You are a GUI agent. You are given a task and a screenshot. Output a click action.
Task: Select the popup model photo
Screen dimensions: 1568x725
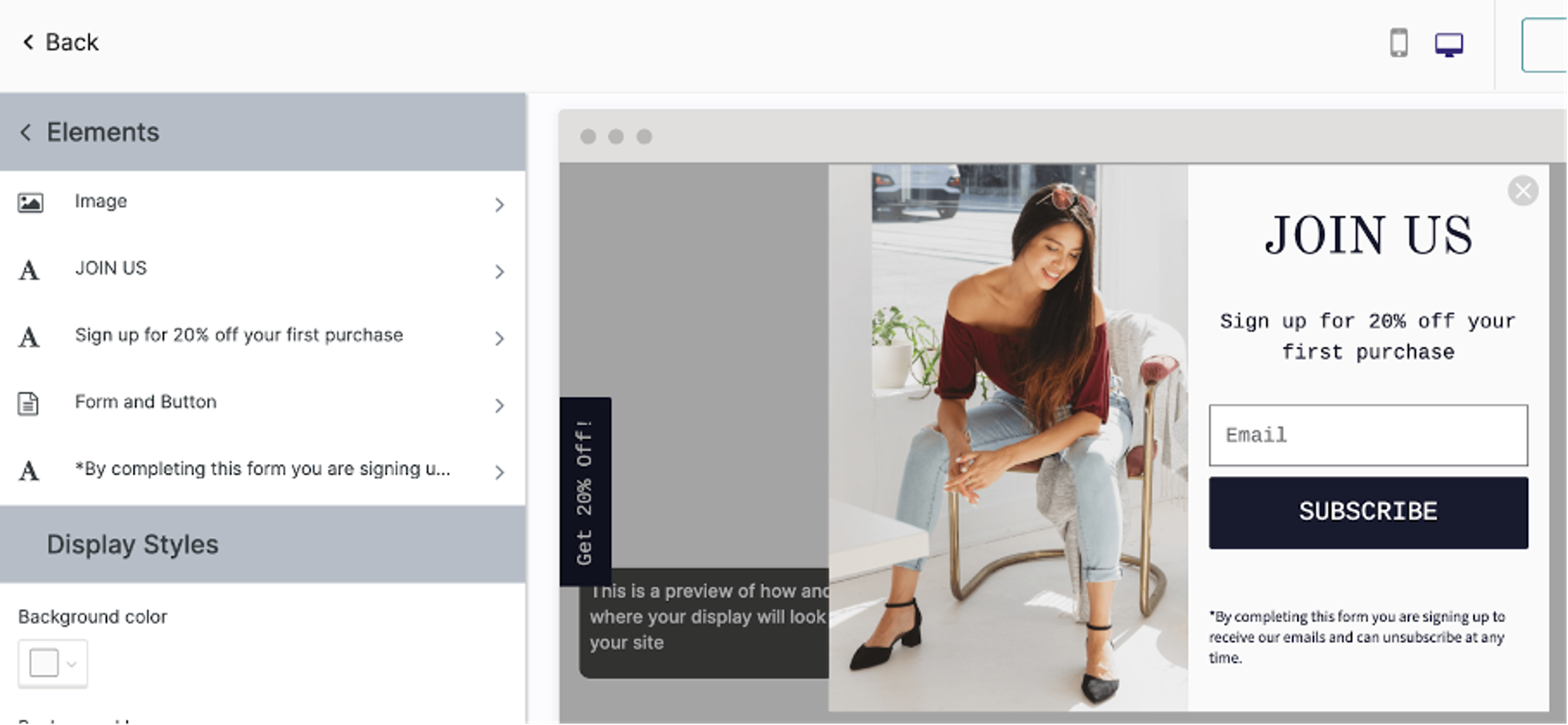(1008, 437)
